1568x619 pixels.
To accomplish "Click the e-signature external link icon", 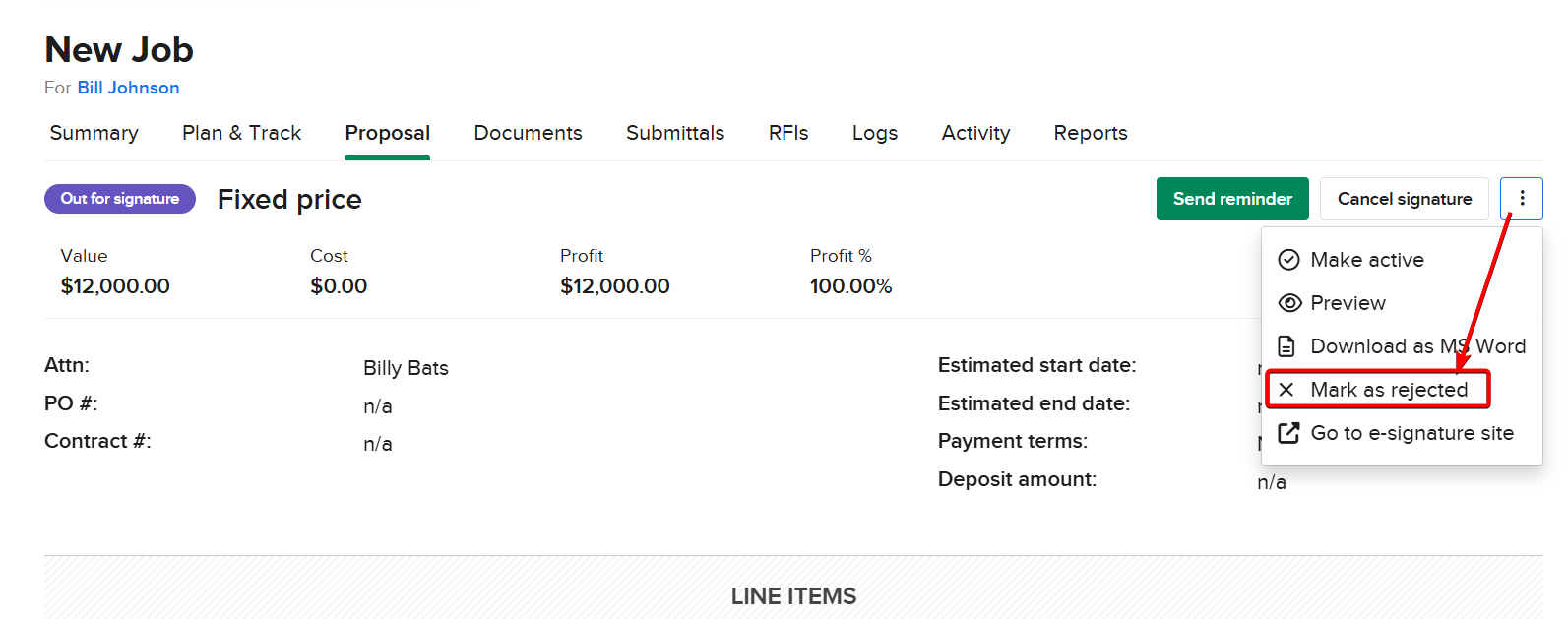I will [1288, 433].
